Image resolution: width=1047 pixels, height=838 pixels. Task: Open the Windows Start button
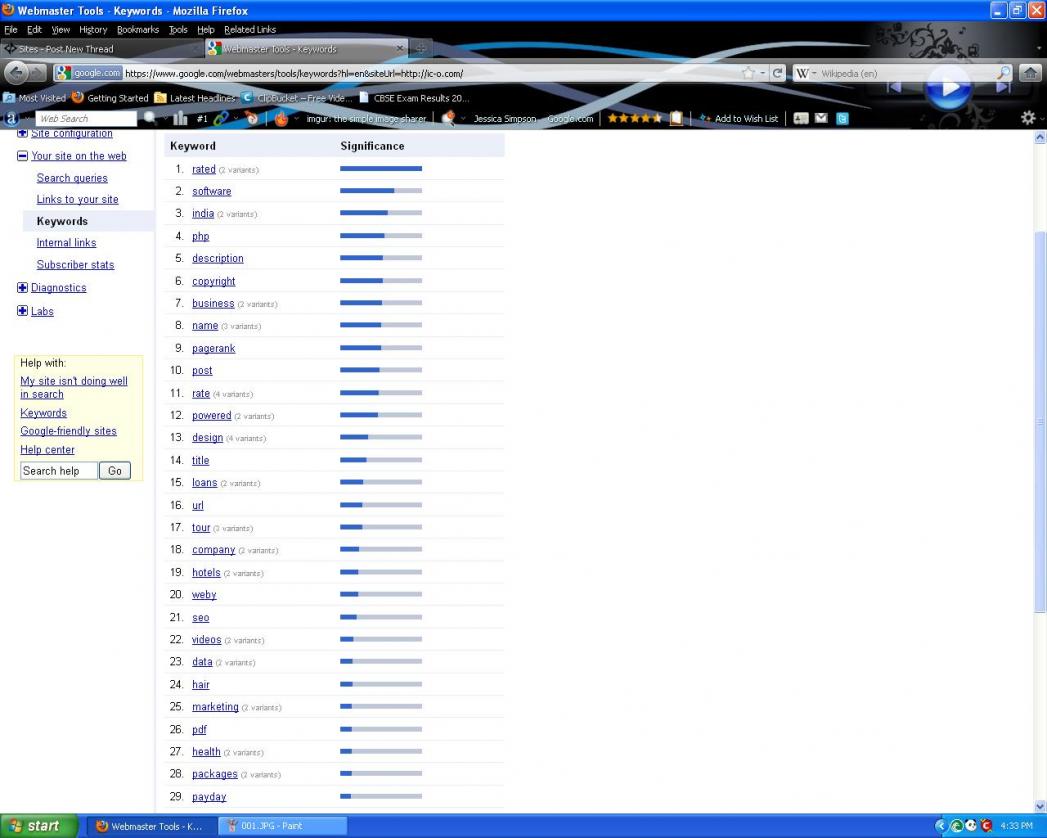click(39, 826)
